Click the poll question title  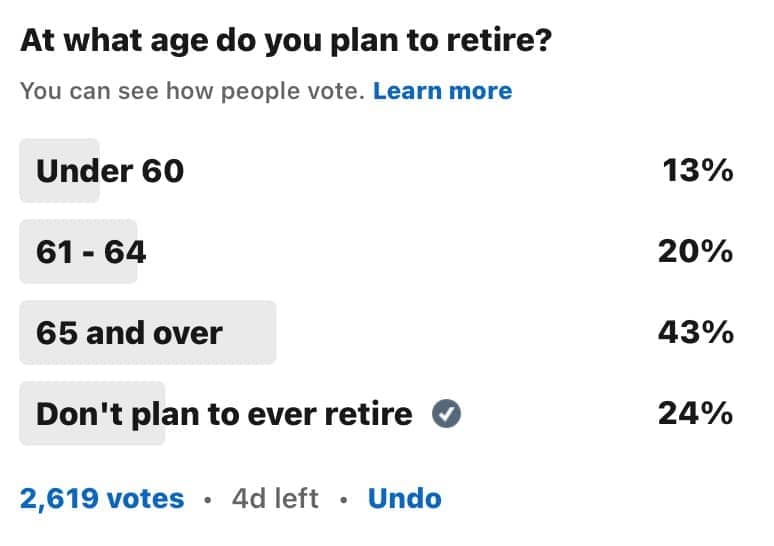tap(286, 40)
